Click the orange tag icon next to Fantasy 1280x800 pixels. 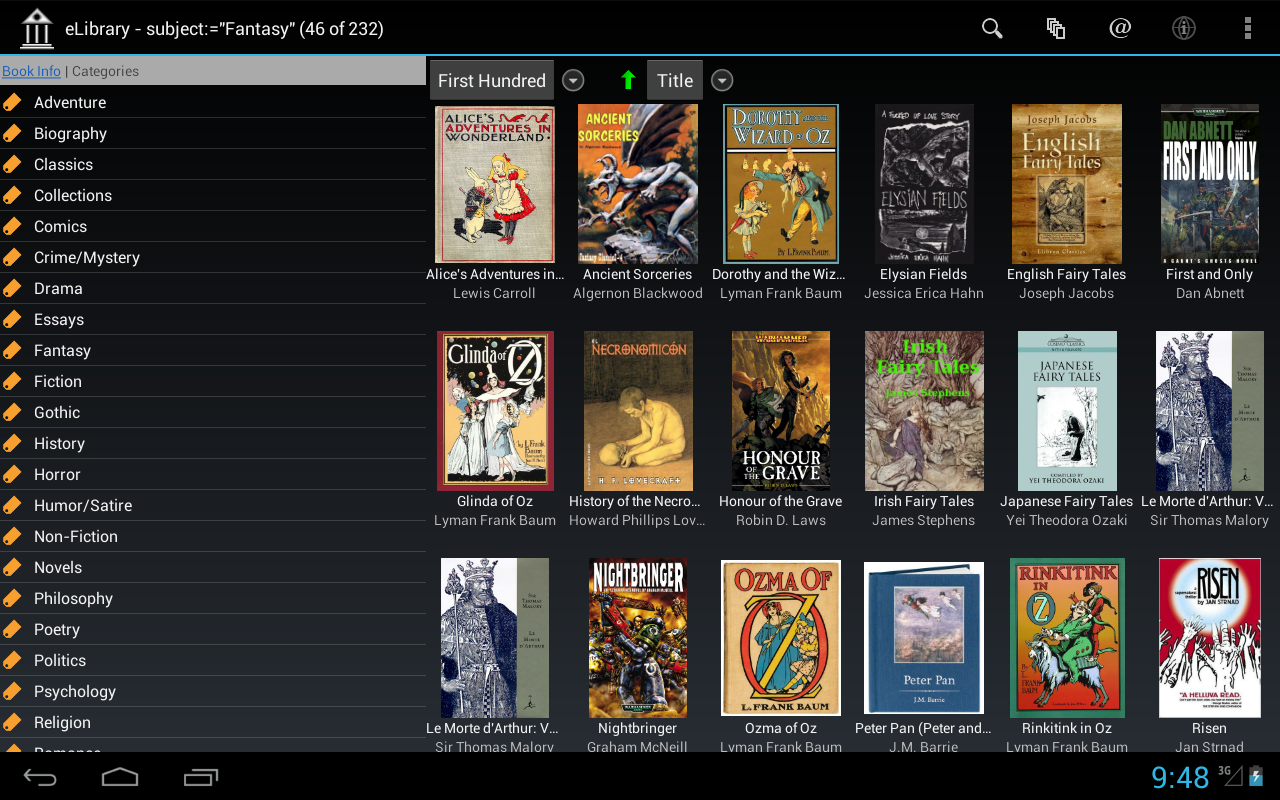pos(13,350)
